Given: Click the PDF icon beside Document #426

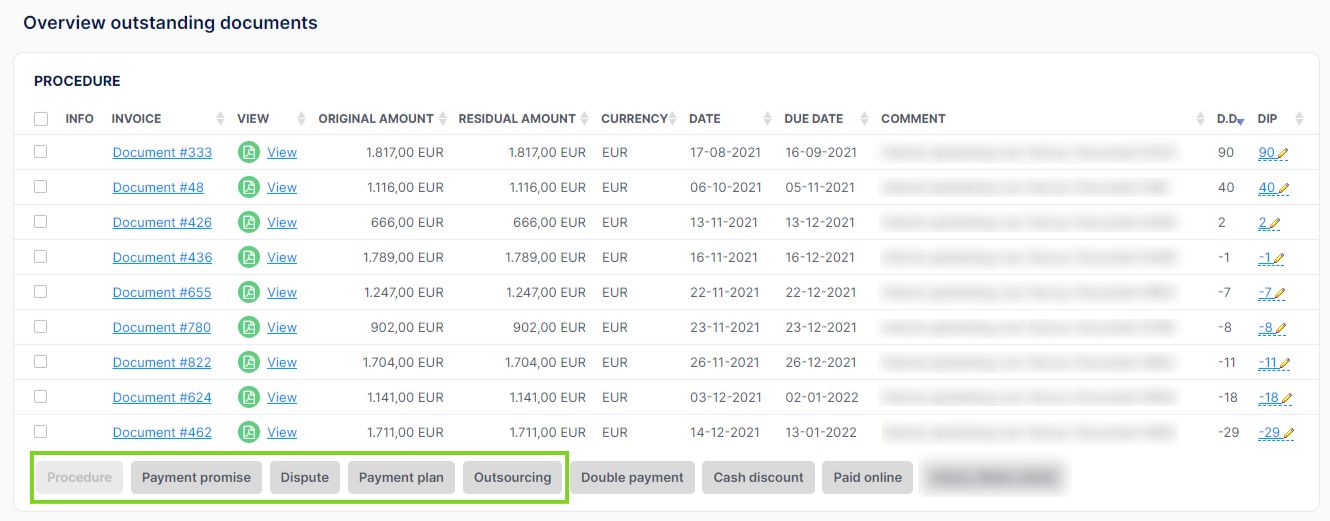Looking at the screenshot, I should coord(248,222).
